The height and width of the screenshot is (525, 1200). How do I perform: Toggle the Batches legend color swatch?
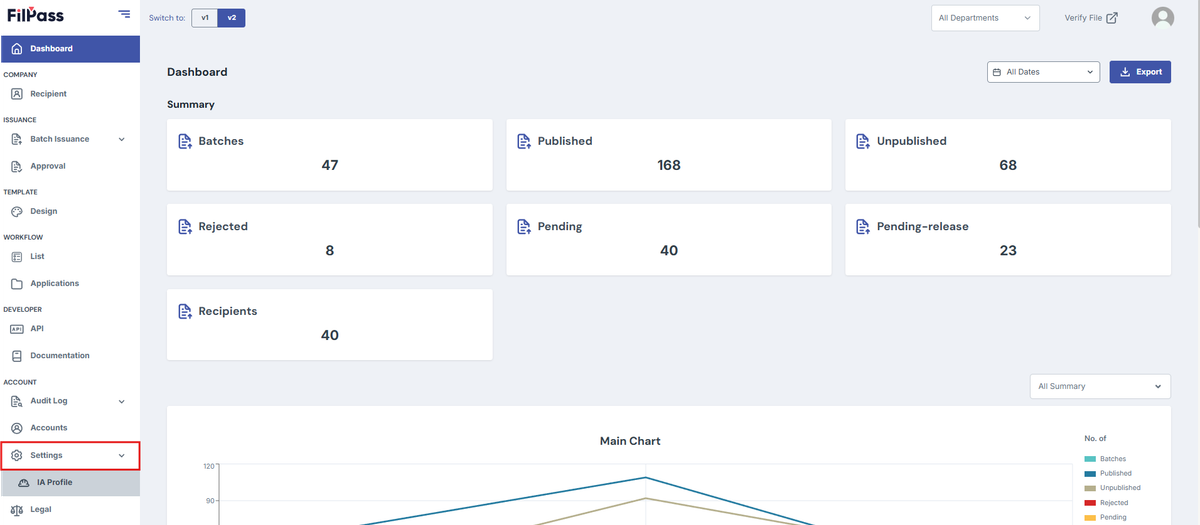(1090, 459)
